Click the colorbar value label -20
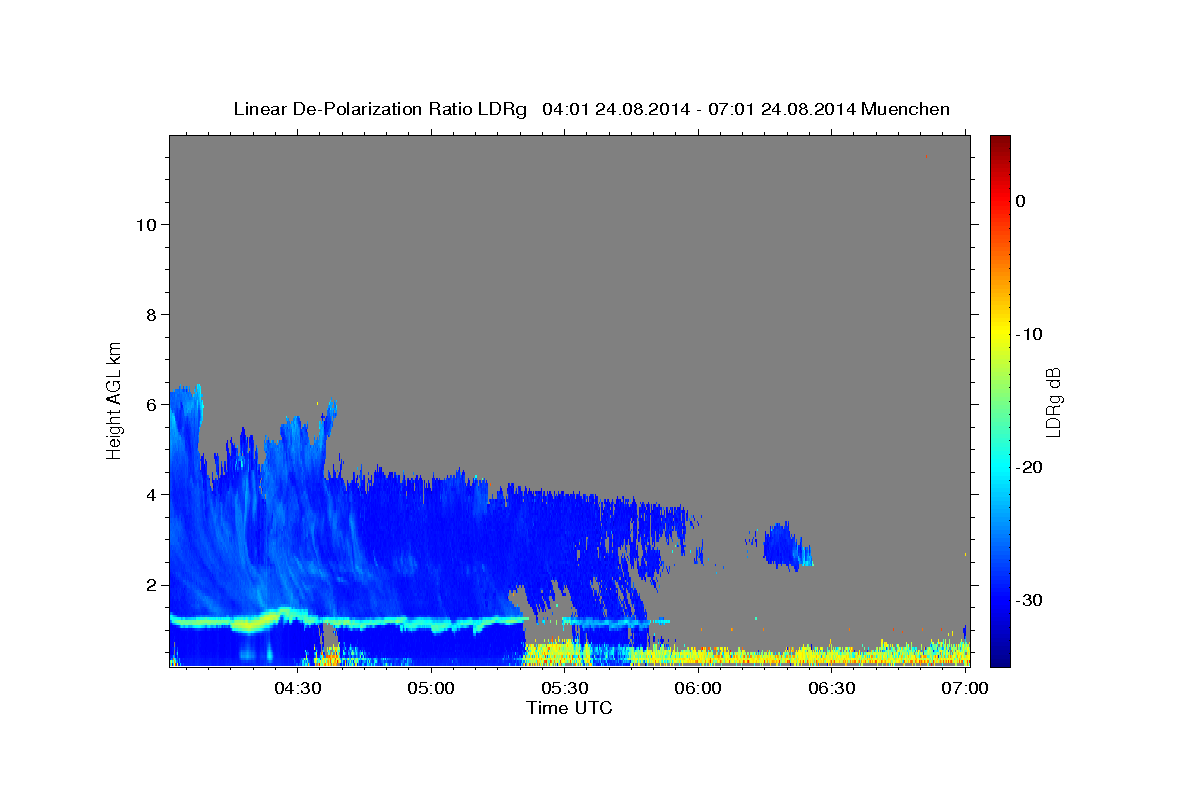The width and height of the screenshot is (1200, 800). coord(1029,467)
